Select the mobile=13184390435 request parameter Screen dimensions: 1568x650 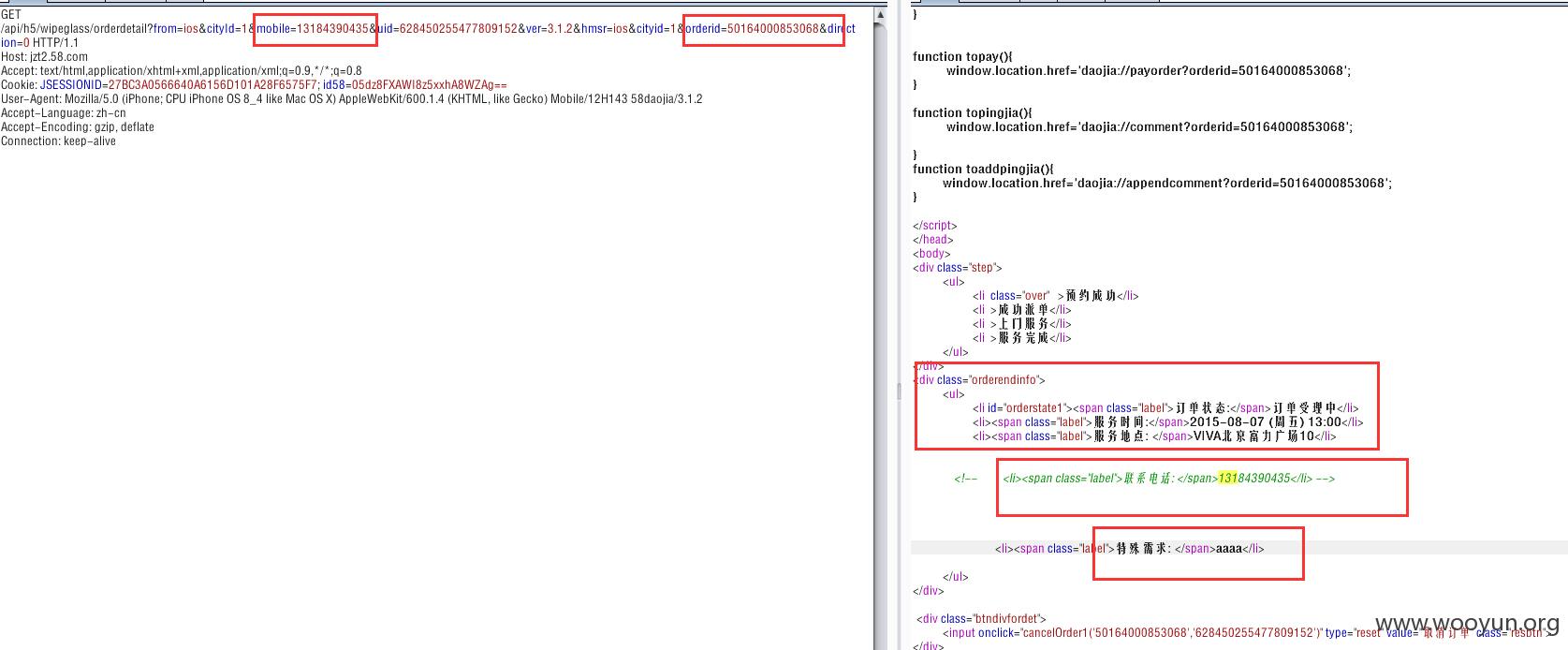[313, 29]
